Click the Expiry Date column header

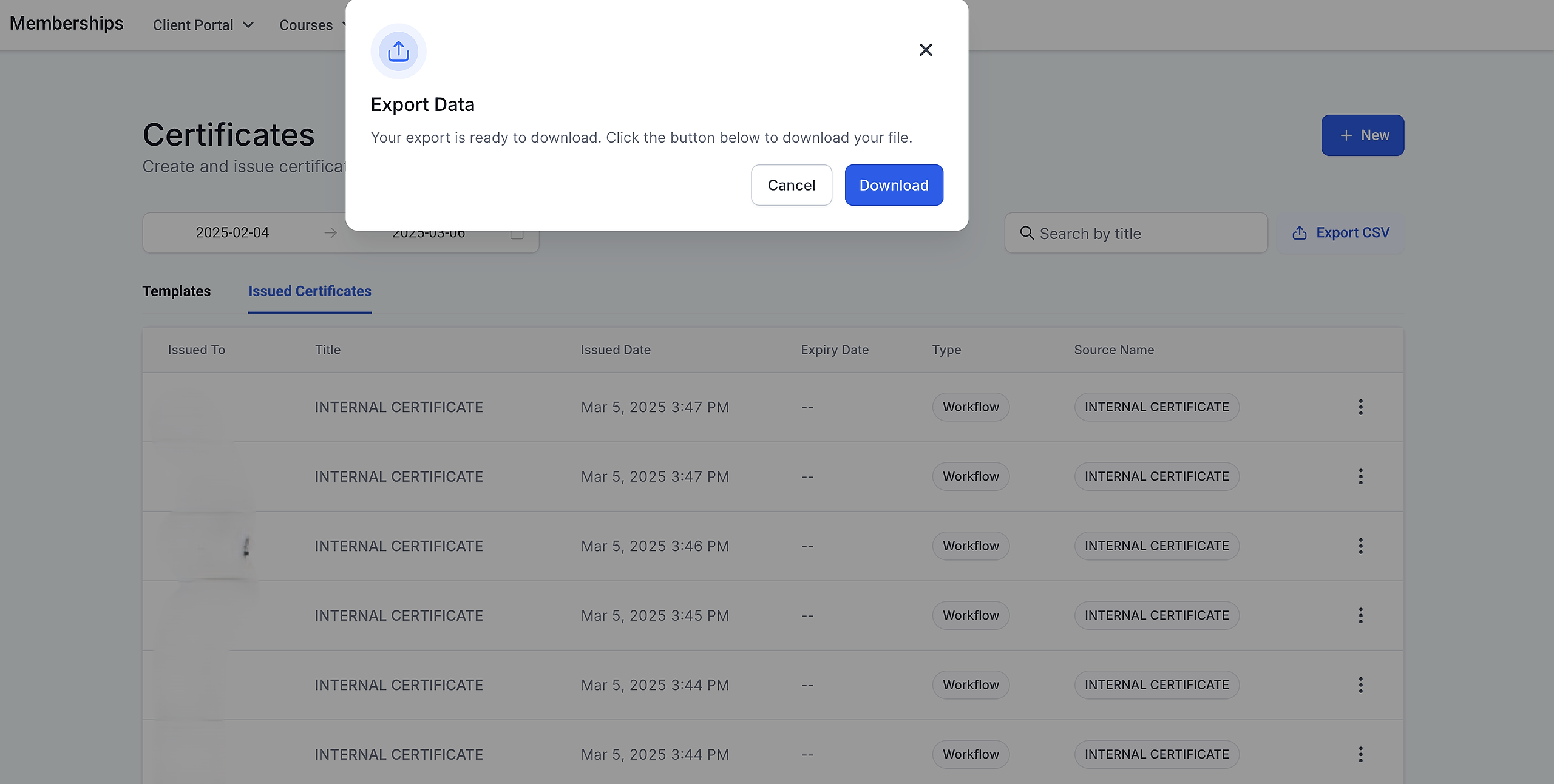(835, 350)
